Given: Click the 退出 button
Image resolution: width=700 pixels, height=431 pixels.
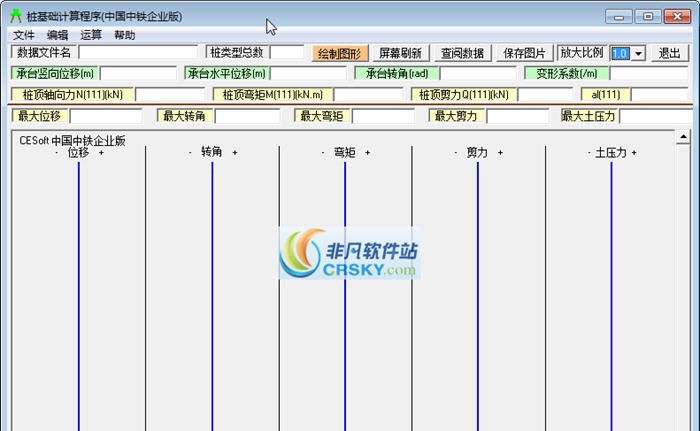Looking at the screenshot, I should (x=669, y=53).
